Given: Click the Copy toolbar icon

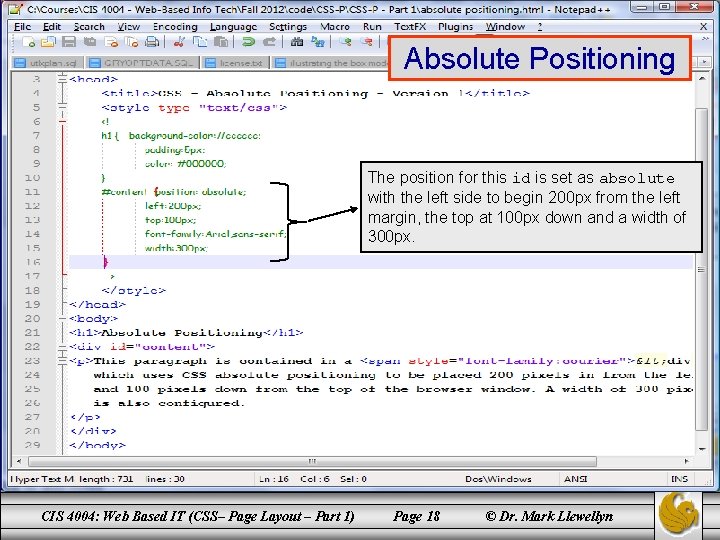Looking at the screenshot, I should [200, 42].
